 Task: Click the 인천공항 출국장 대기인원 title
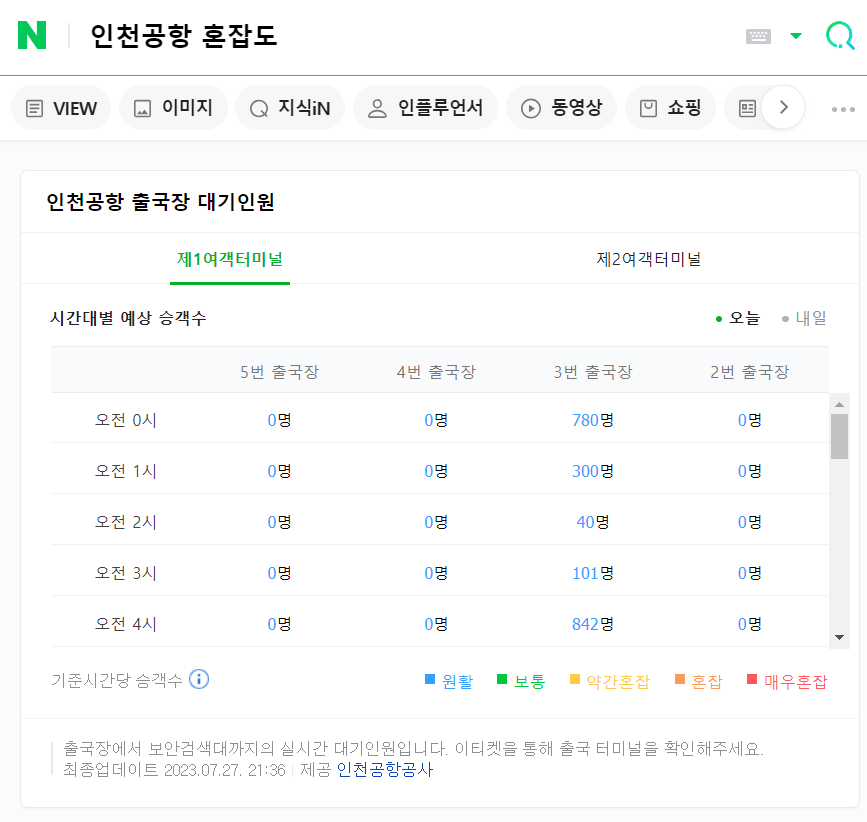(160, 202)
